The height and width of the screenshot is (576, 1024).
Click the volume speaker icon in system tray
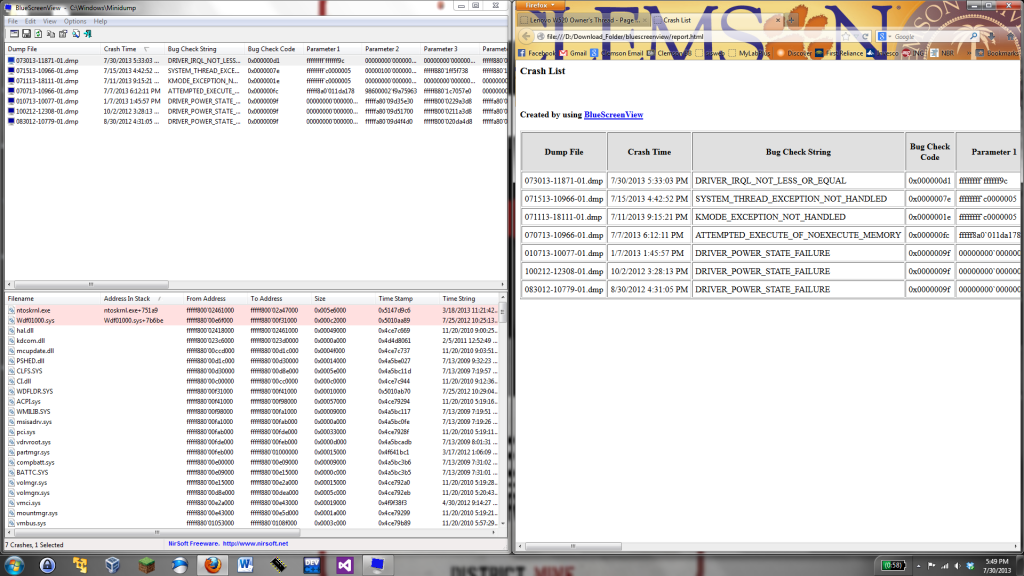click(957, 566)
